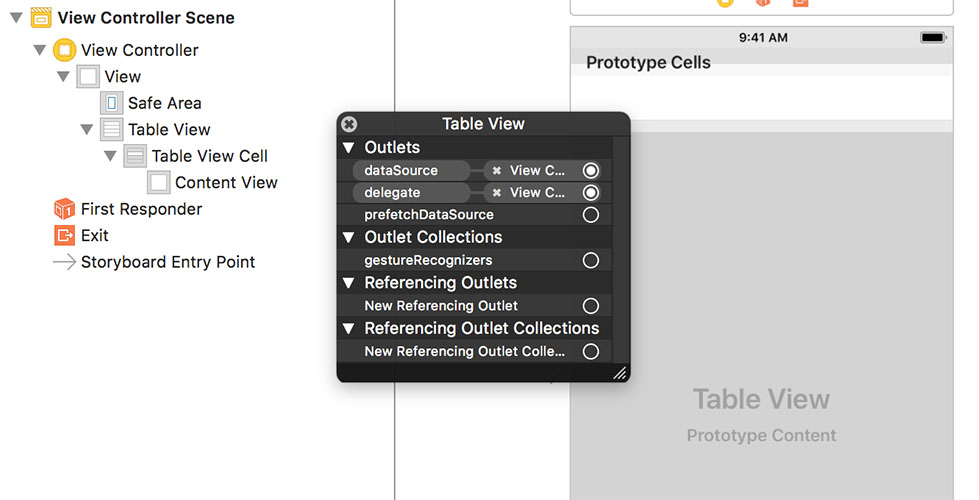Click the Content View icon in outline
Image resolution: width=979 pixels, height=500 pixels.
[x=159, y=182]
